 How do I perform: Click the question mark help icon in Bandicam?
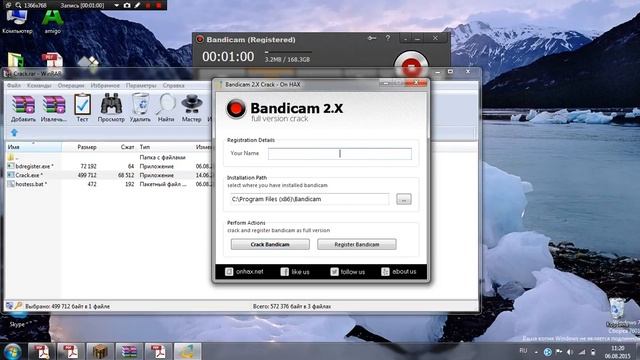[x=388, y=38]
